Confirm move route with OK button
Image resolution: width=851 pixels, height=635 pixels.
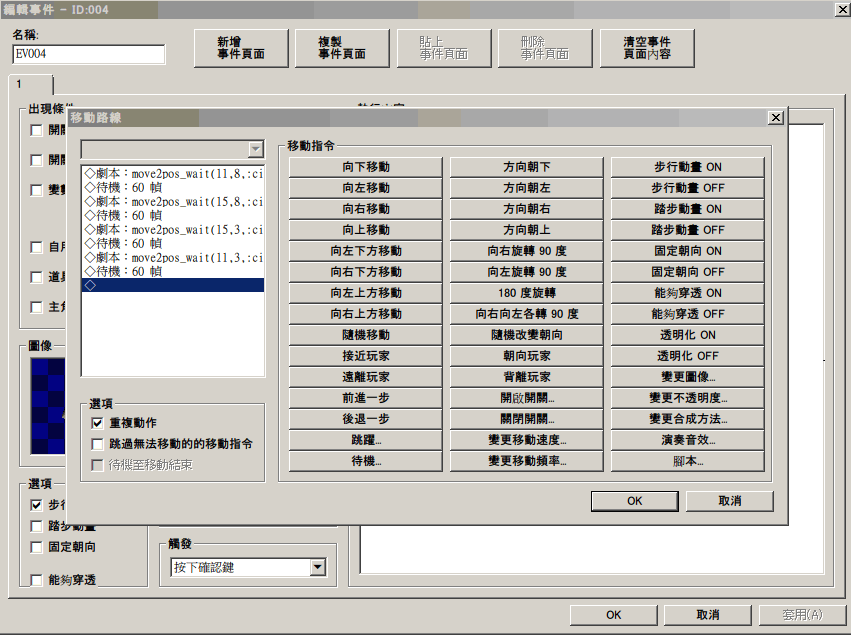(x=634, y=501)
